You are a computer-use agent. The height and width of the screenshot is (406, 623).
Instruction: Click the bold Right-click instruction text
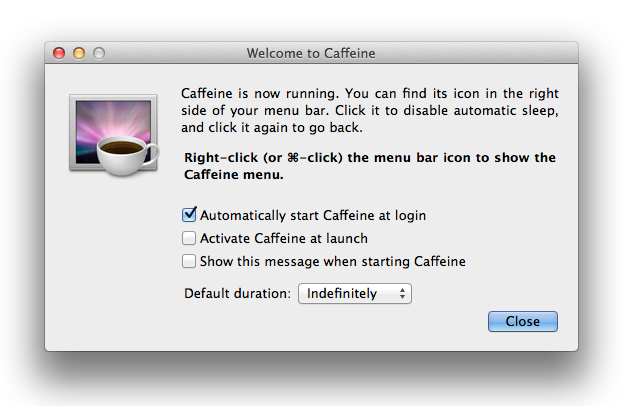click(368, 166)
